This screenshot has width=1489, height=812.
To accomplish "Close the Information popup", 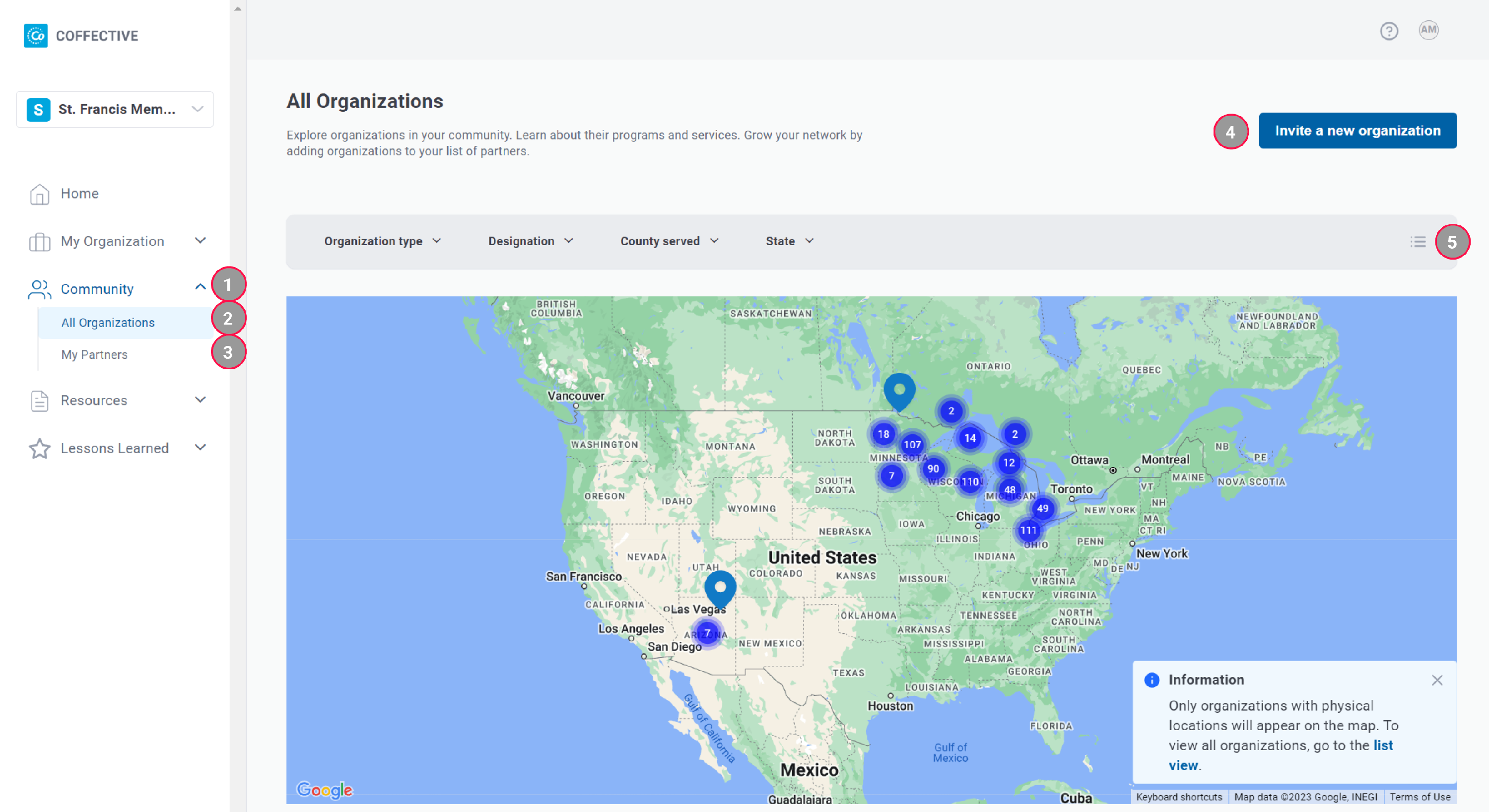I will click(x=1436, y=680).
